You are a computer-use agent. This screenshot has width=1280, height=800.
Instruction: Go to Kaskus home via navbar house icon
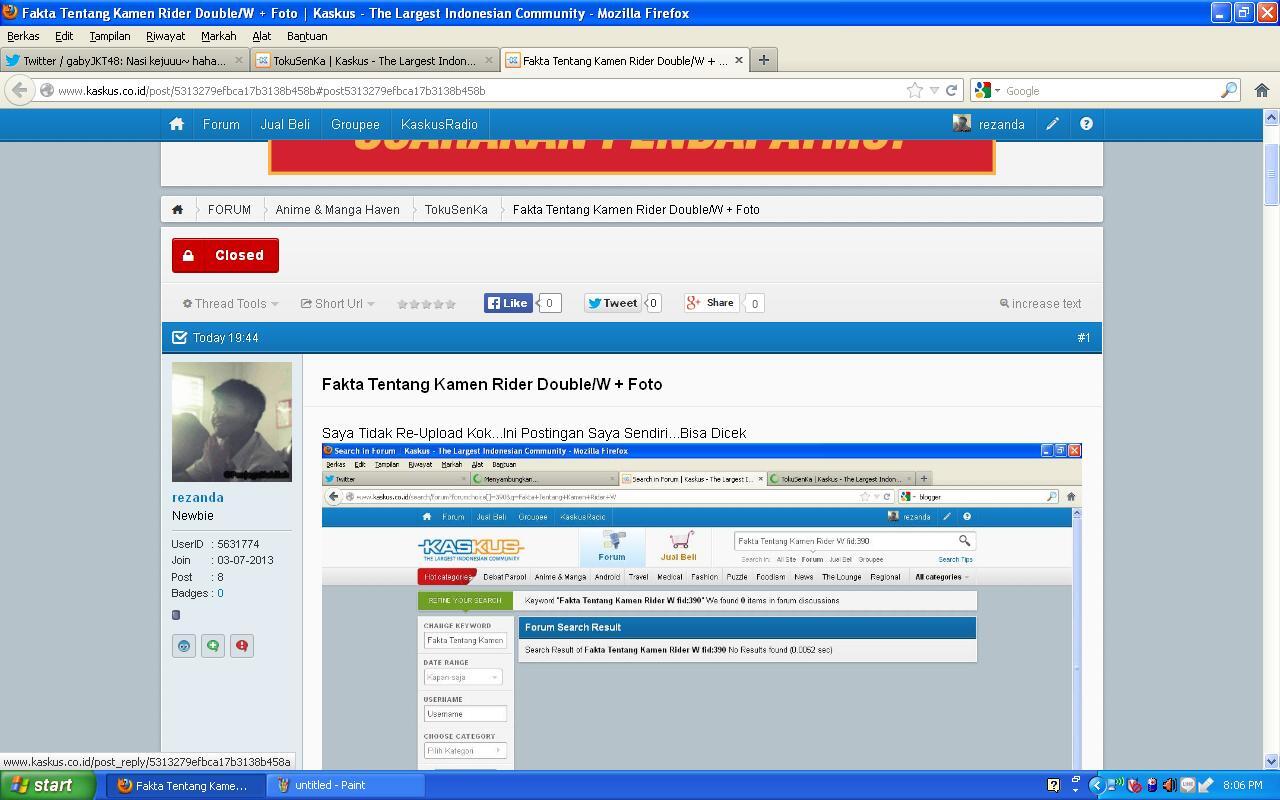tap(177, 124)
